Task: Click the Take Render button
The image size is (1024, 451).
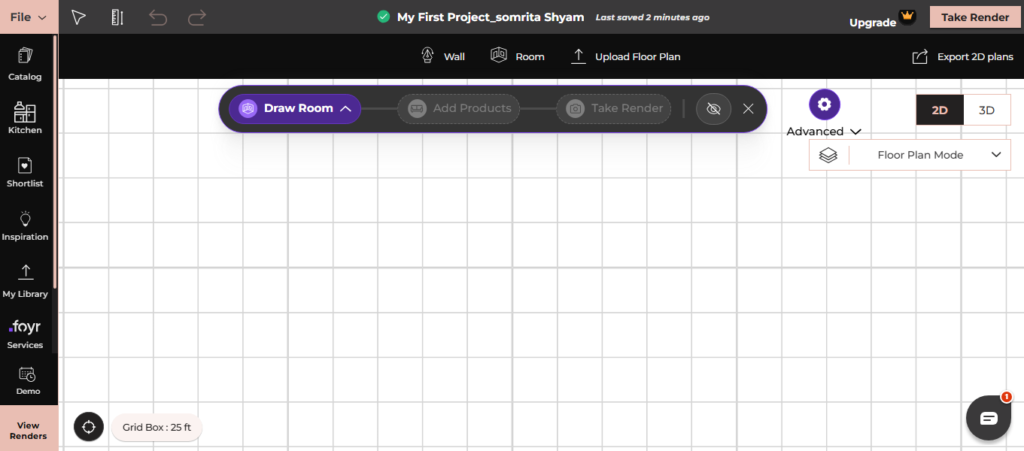Action: coord(975,18)
